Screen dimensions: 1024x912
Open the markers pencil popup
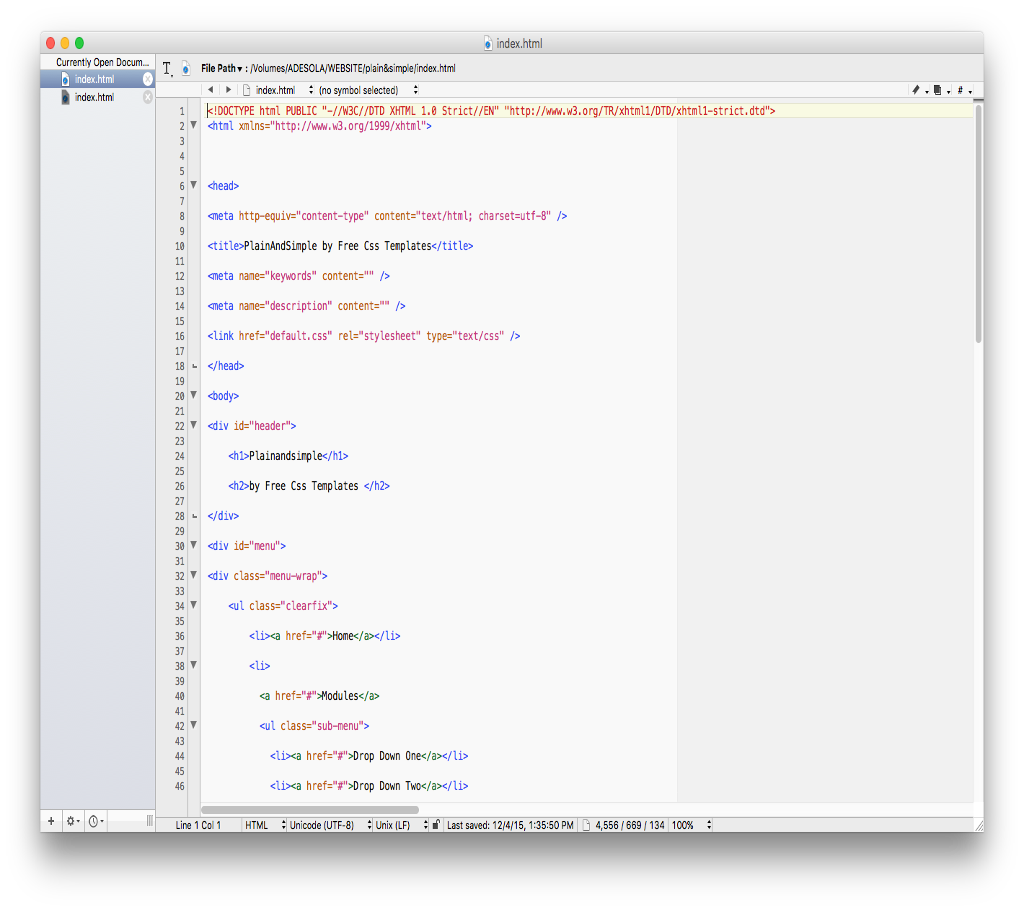(920, 90)
